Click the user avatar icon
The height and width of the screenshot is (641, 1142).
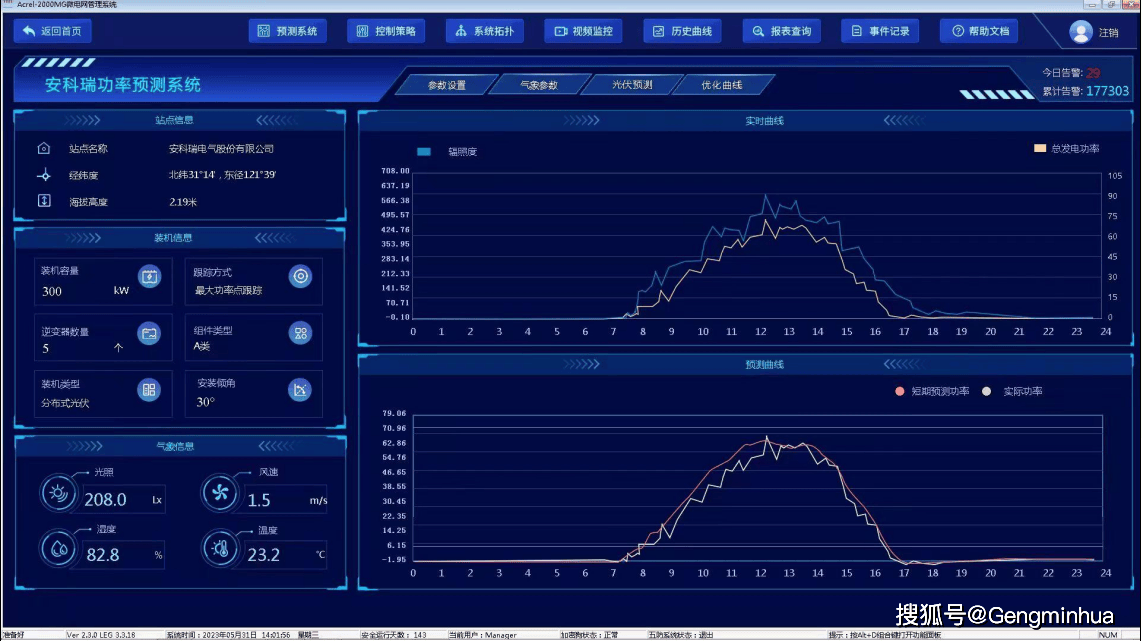1081,32
